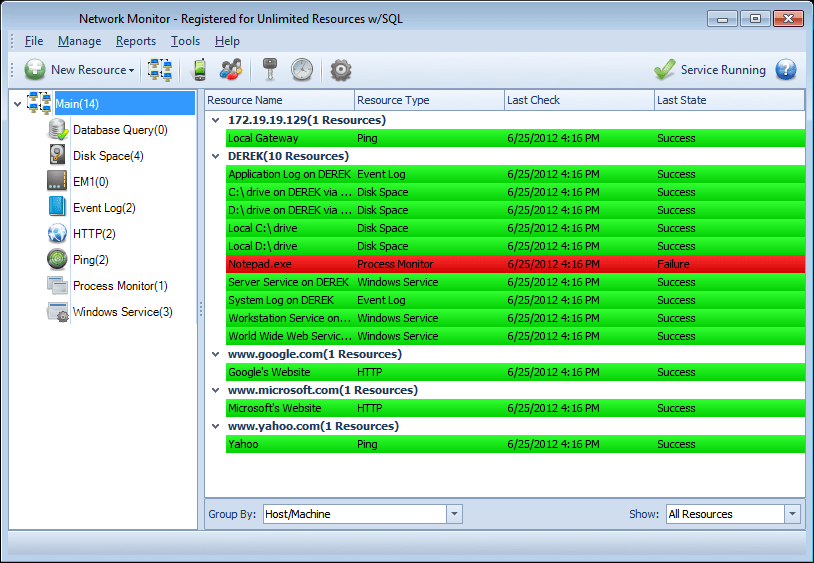Select Disk Space(4) tree item
The width and height of the screenshot is (814, 563).
coord(108,156)
